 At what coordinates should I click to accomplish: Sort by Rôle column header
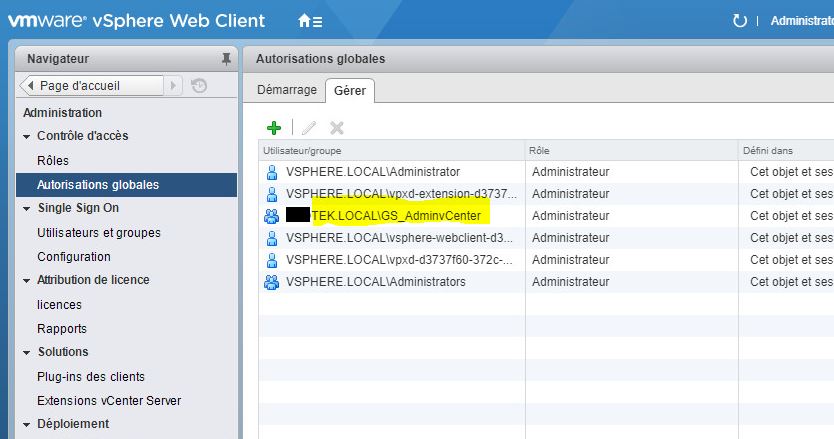click(632, 151)
